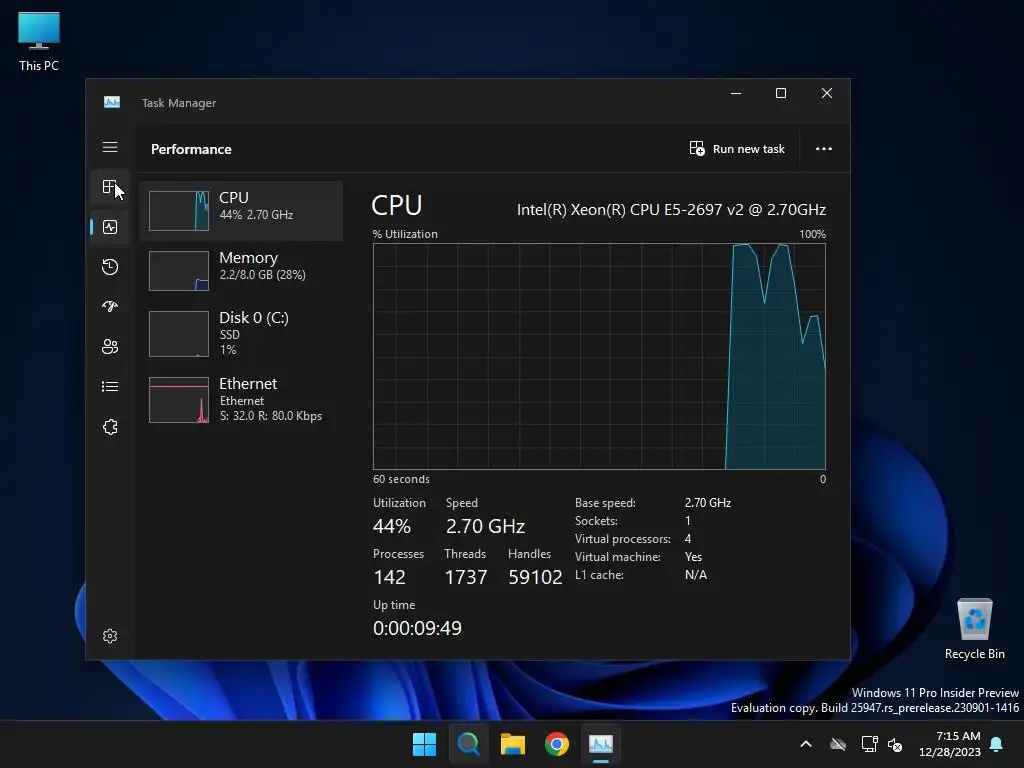This screenshot has width=1024, height=768.
Task: Select the Recycle Bin desktop icon
Action: 974,629
